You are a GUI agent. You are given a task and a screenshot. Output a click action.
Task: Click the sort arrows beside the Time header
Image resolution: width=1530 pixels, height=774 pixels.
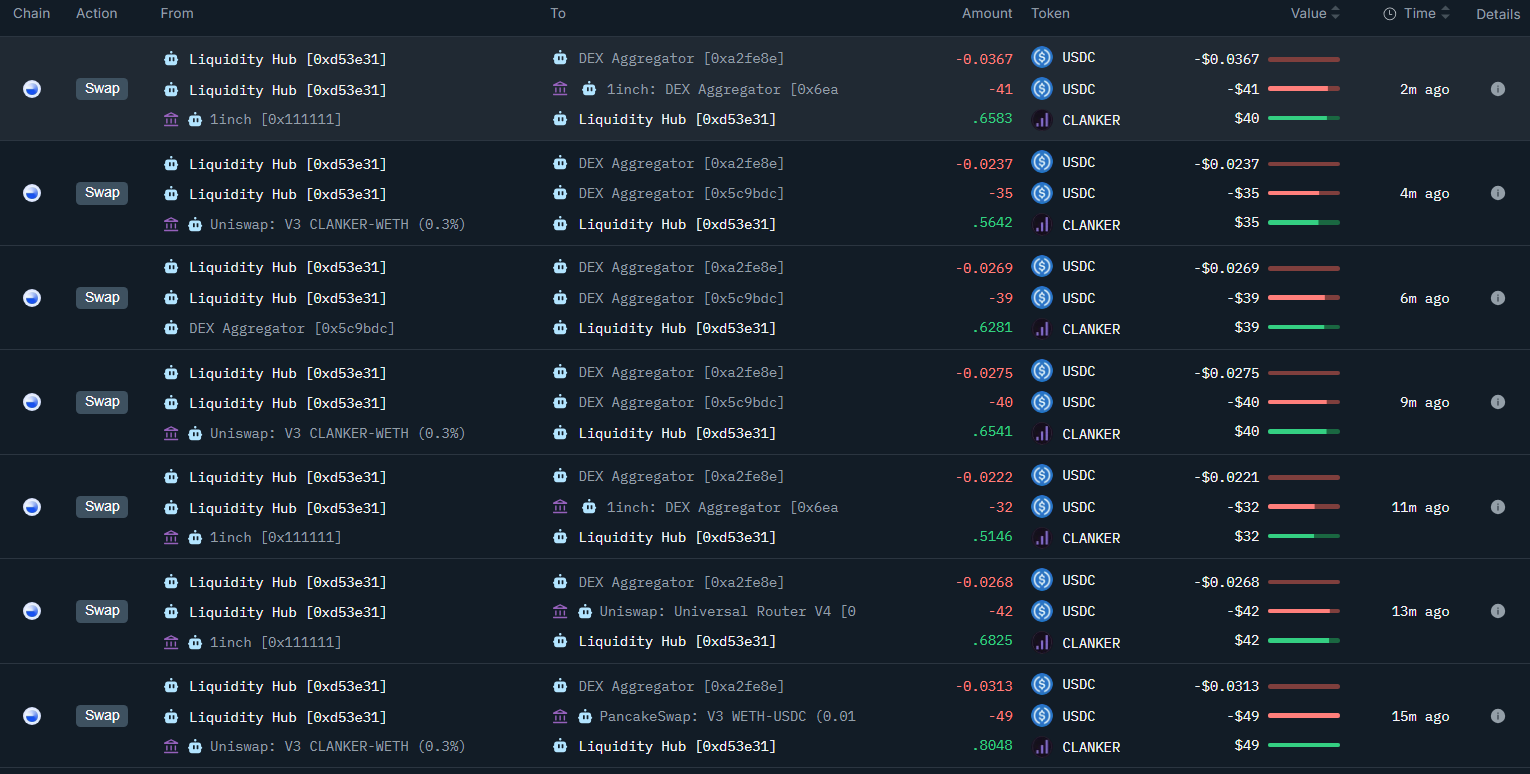1445,13
